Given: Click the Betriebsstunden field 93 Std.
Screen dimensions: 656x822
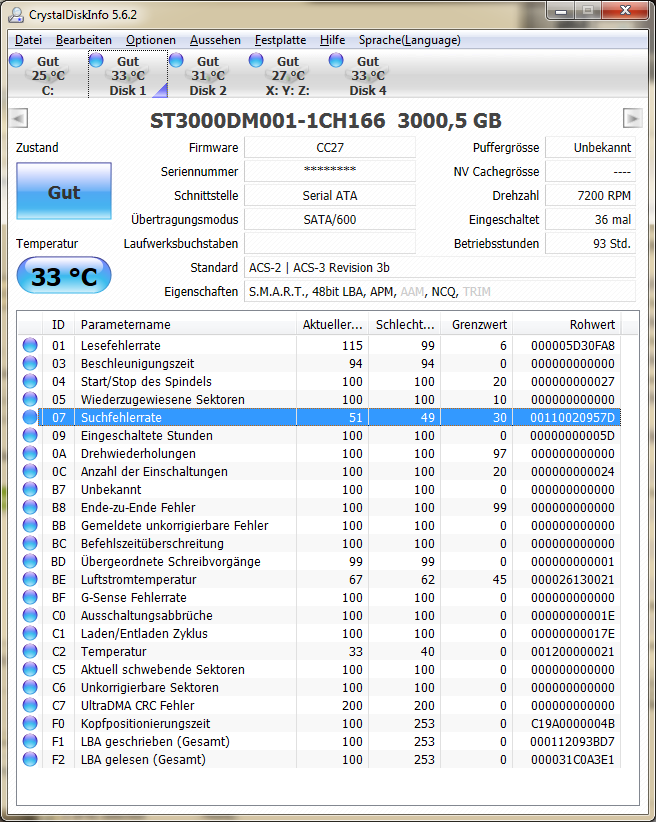Looking at the screenshot, I should (590, 244).
